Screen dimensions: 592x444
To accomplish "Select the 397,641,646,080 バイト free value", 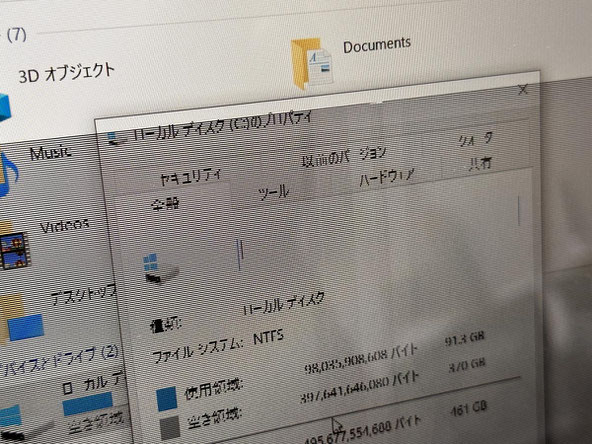I will point(359,388).
